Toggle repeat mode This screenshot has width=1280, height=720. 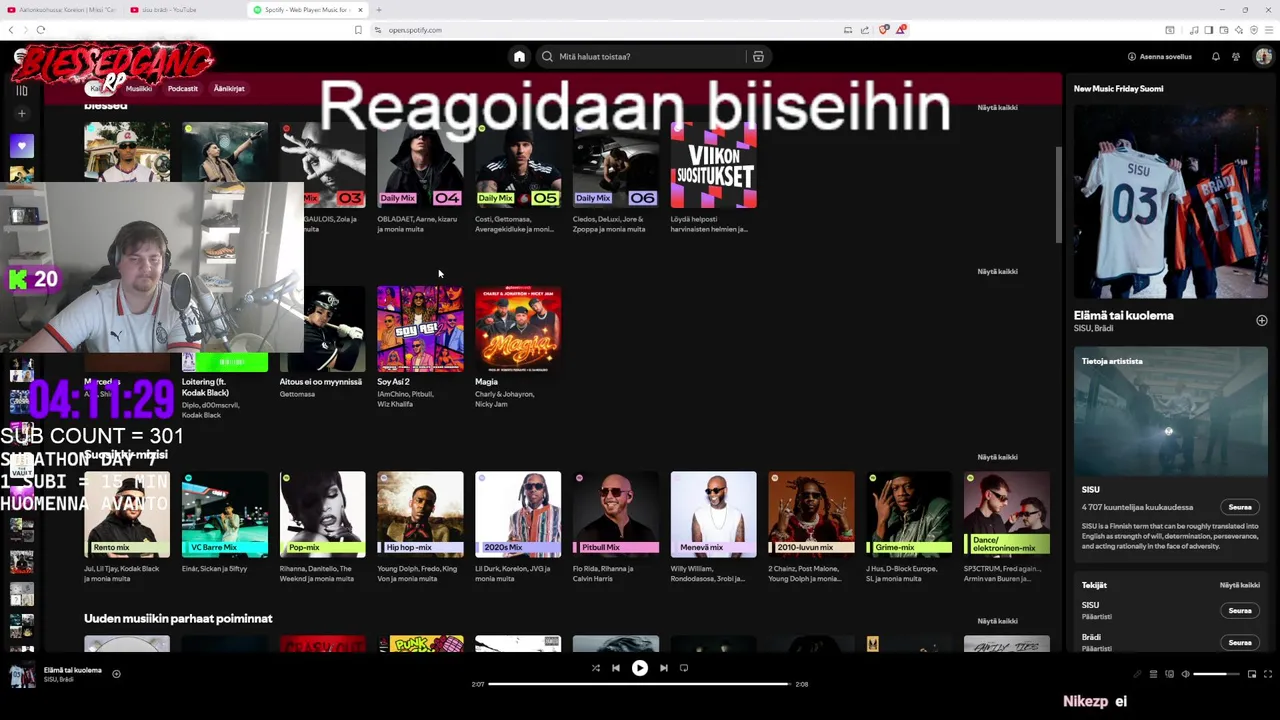tap(684, 668)
